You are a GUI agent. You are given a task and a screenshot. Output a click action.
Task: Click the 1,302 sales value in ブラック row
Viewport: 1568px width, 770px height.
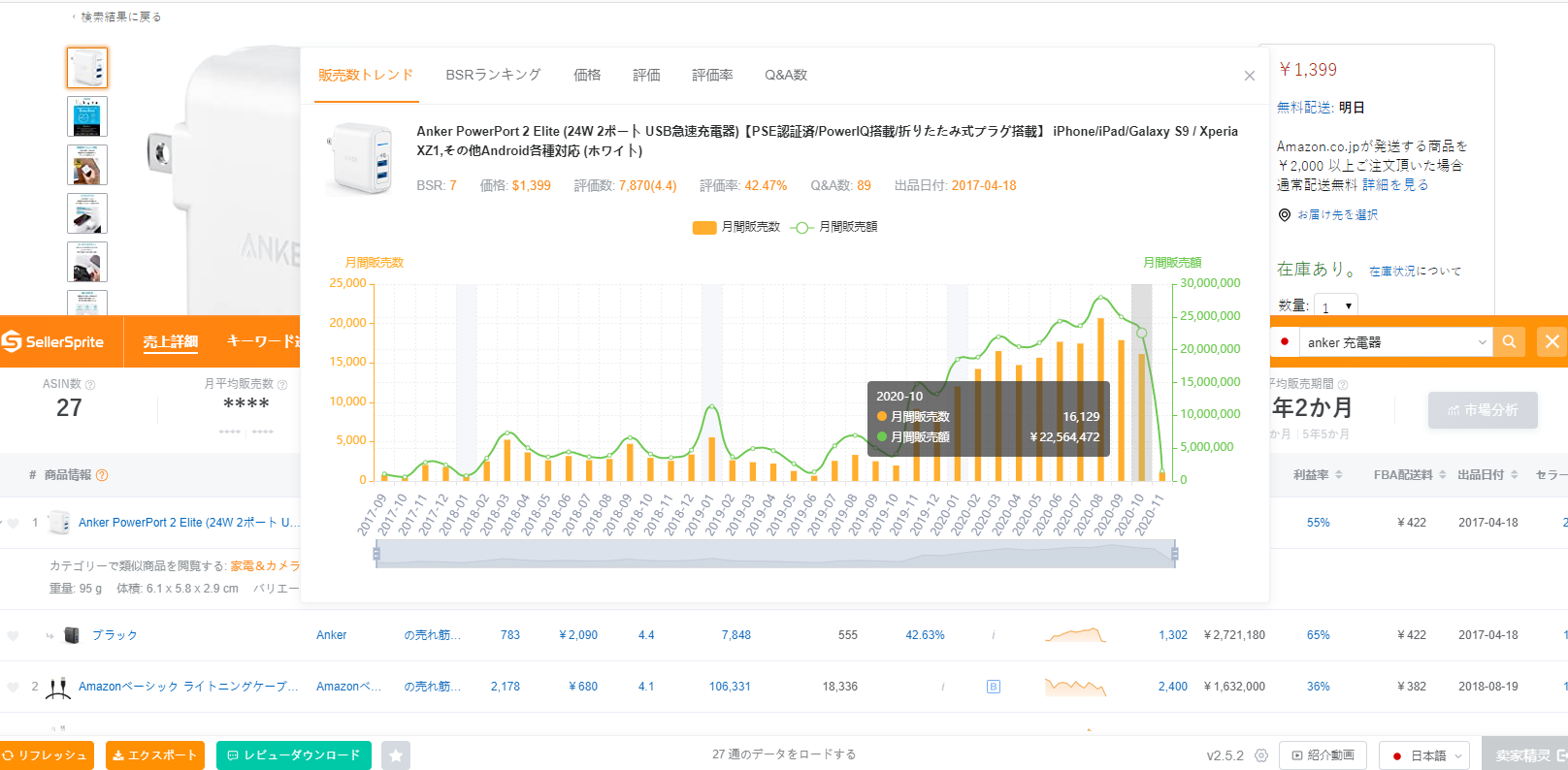click(x=1173, y=635)
